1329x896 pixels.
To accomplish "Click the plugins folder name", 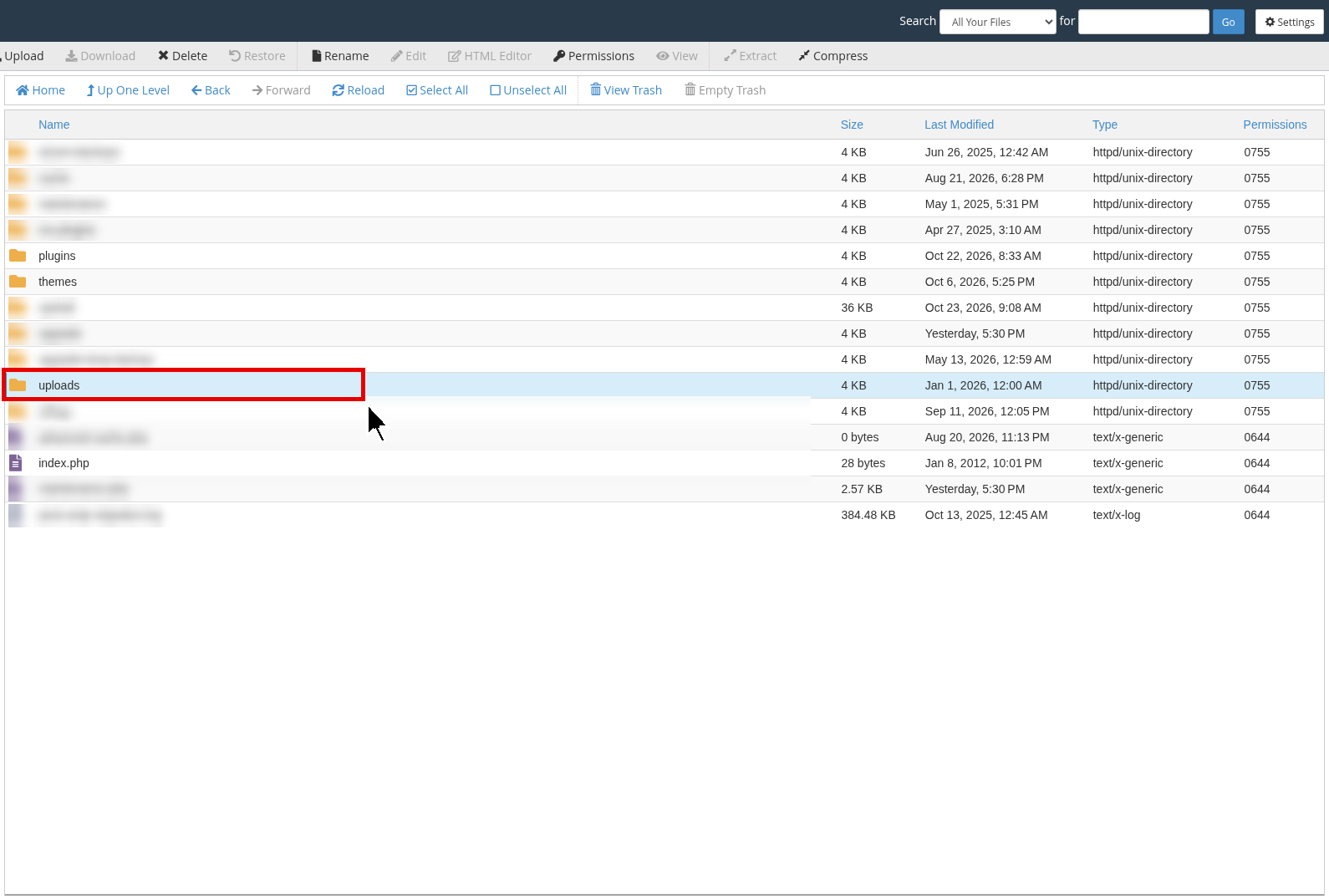I will point(57,256).
